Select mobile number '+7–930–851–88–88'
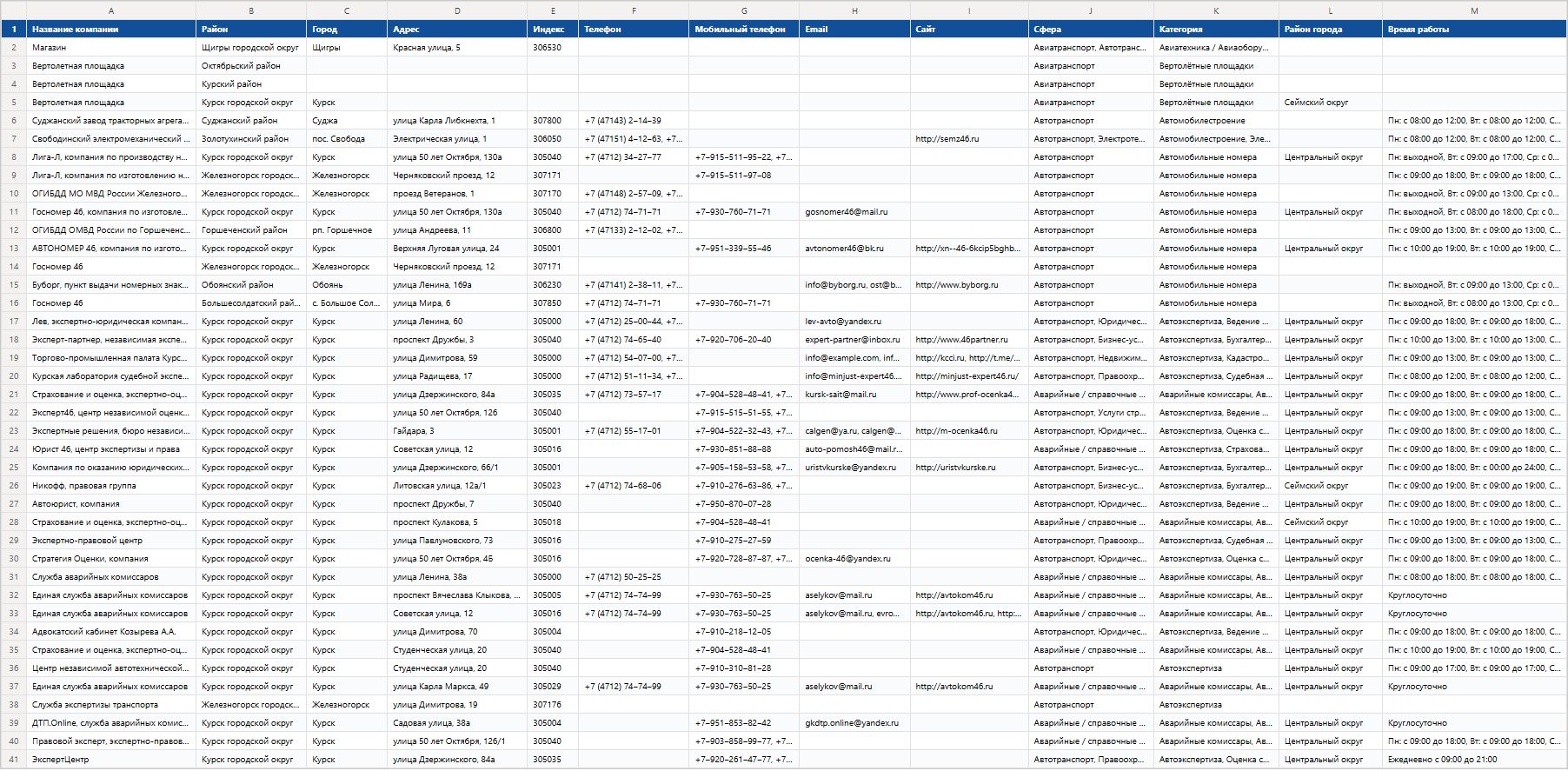The image size is (1568, 784). click(x=744, y=449)
